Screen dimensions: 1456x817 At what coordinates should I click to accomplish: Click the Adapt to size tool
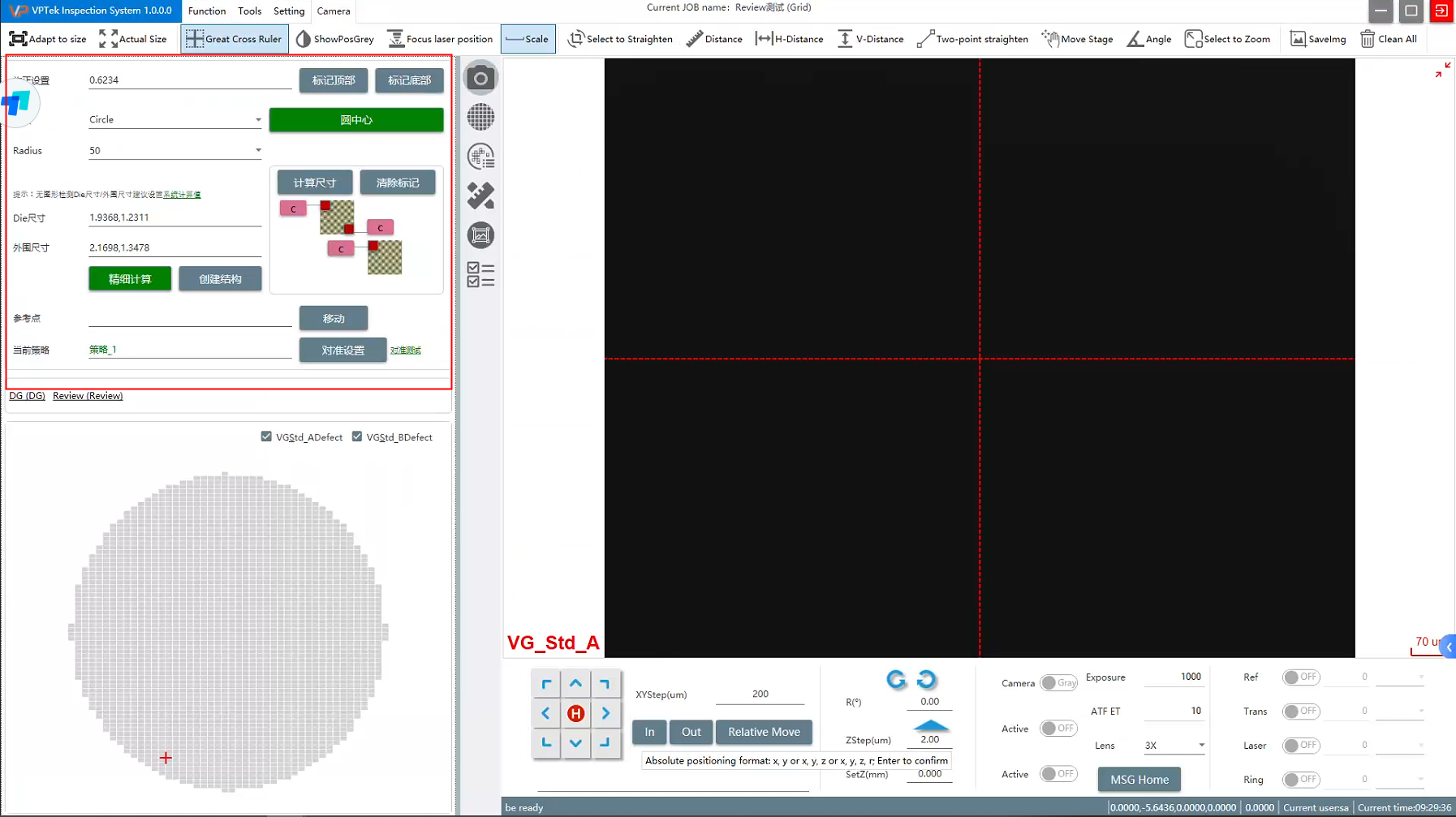tap(48, 39)
